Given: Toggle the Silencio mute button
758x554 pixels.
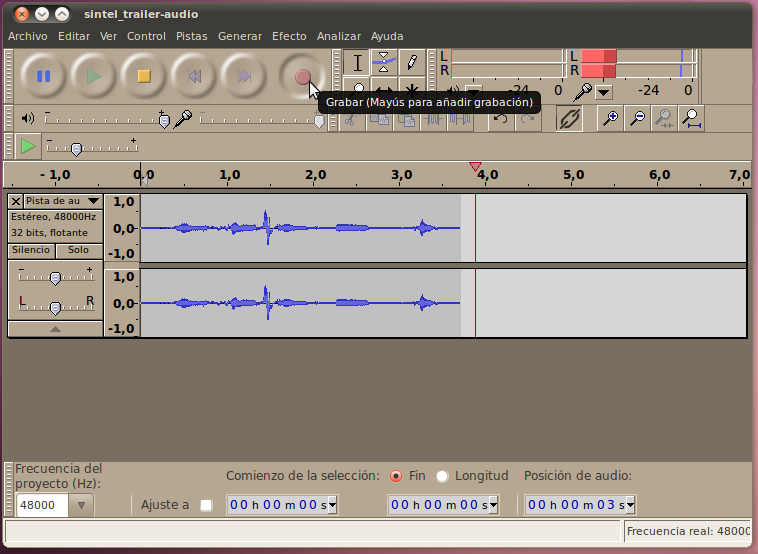Looking at the screenshot, I should point(31,250).
